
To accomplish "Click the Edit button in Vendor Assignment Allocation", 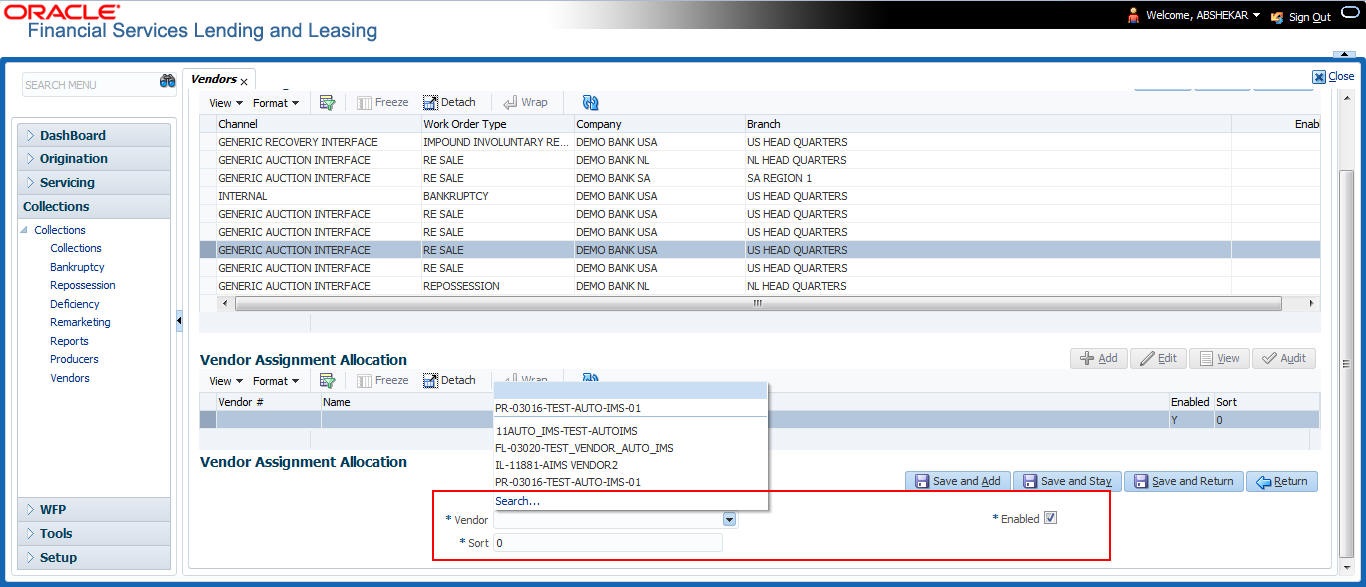I will (1158, 358).
